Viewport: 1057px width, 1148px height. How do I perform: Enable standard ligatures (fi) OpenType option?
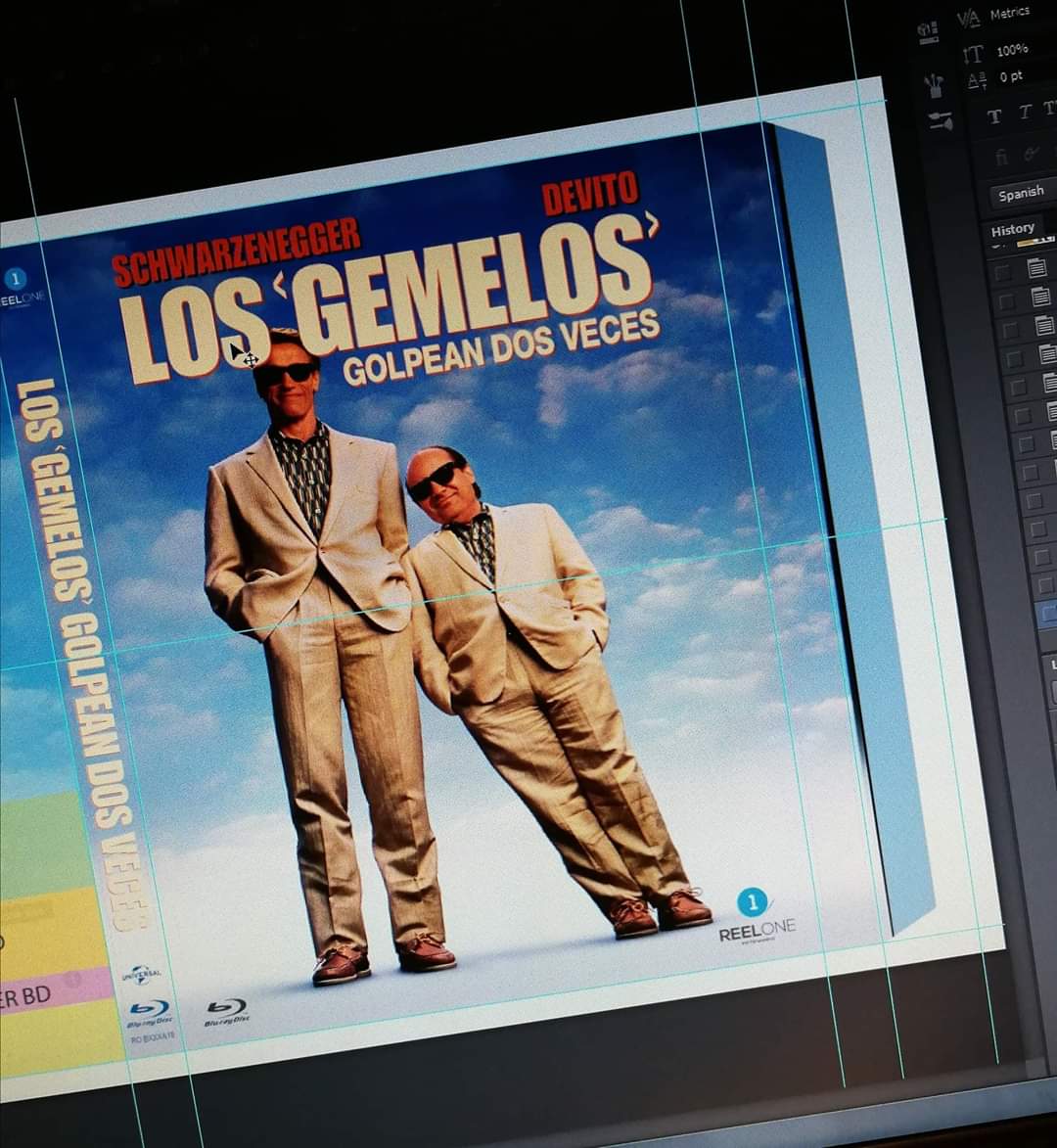pyautogui.click(x=1001, y=159)
